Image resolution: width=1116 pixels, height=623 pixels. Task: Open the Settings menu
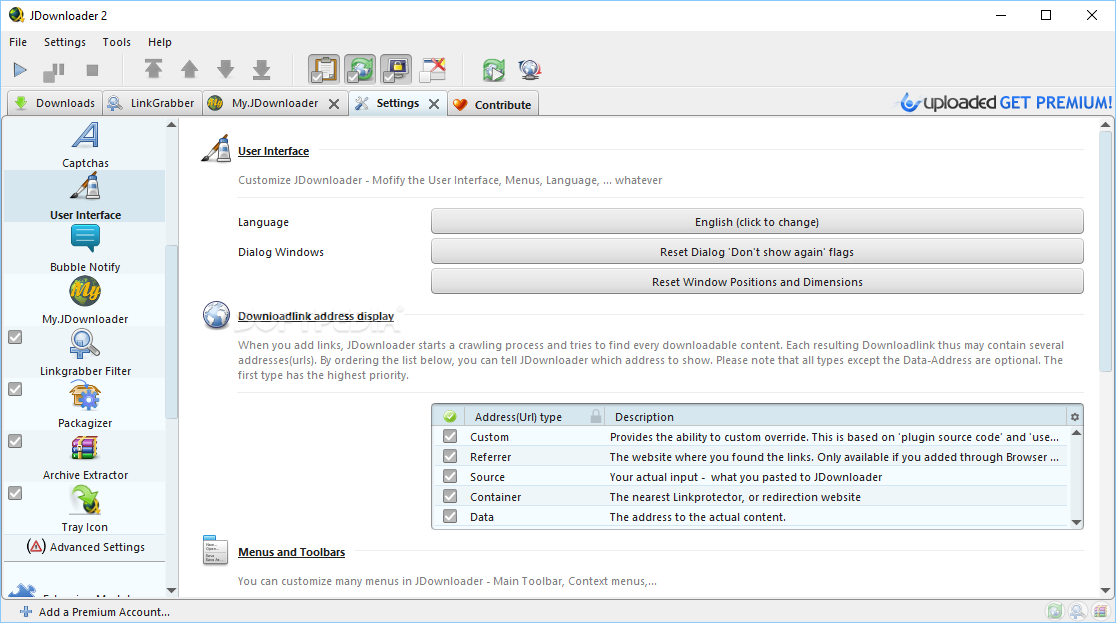(x=65, y=42)
